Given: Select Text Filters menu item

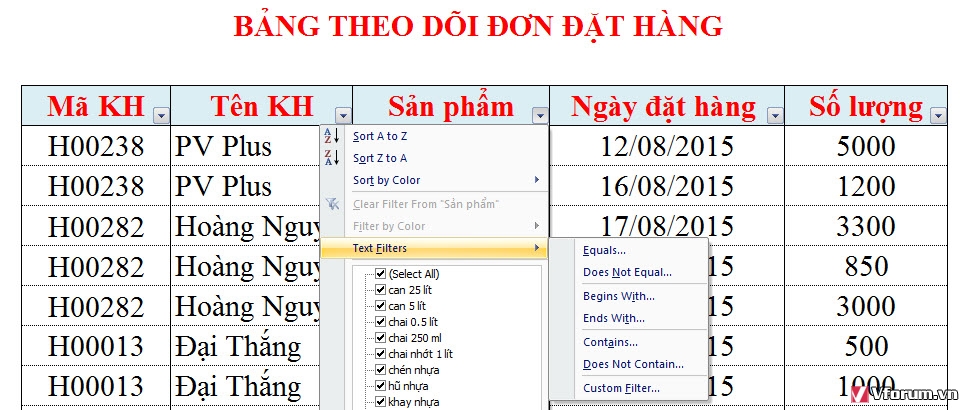Looking at the screenshot, I should point(434,248).
